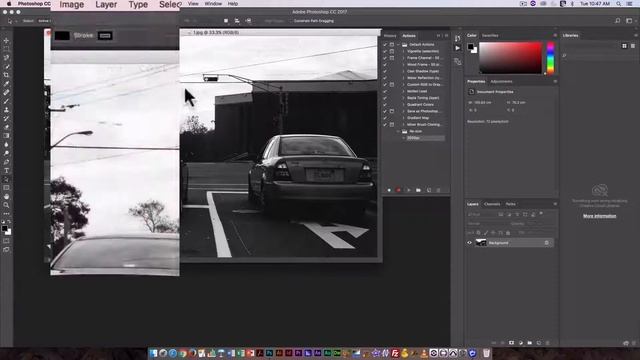Select the Zoom tool

coord(6,205)
